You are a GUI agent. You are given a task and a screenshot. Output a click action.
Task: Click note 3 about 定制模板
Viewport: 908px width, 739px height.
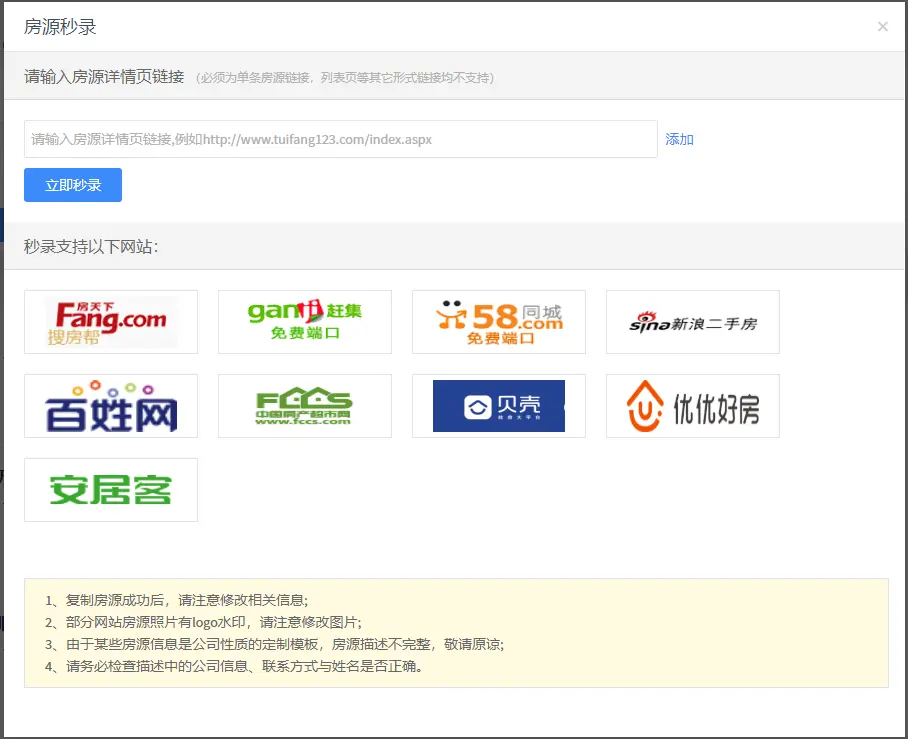[274, 644]
